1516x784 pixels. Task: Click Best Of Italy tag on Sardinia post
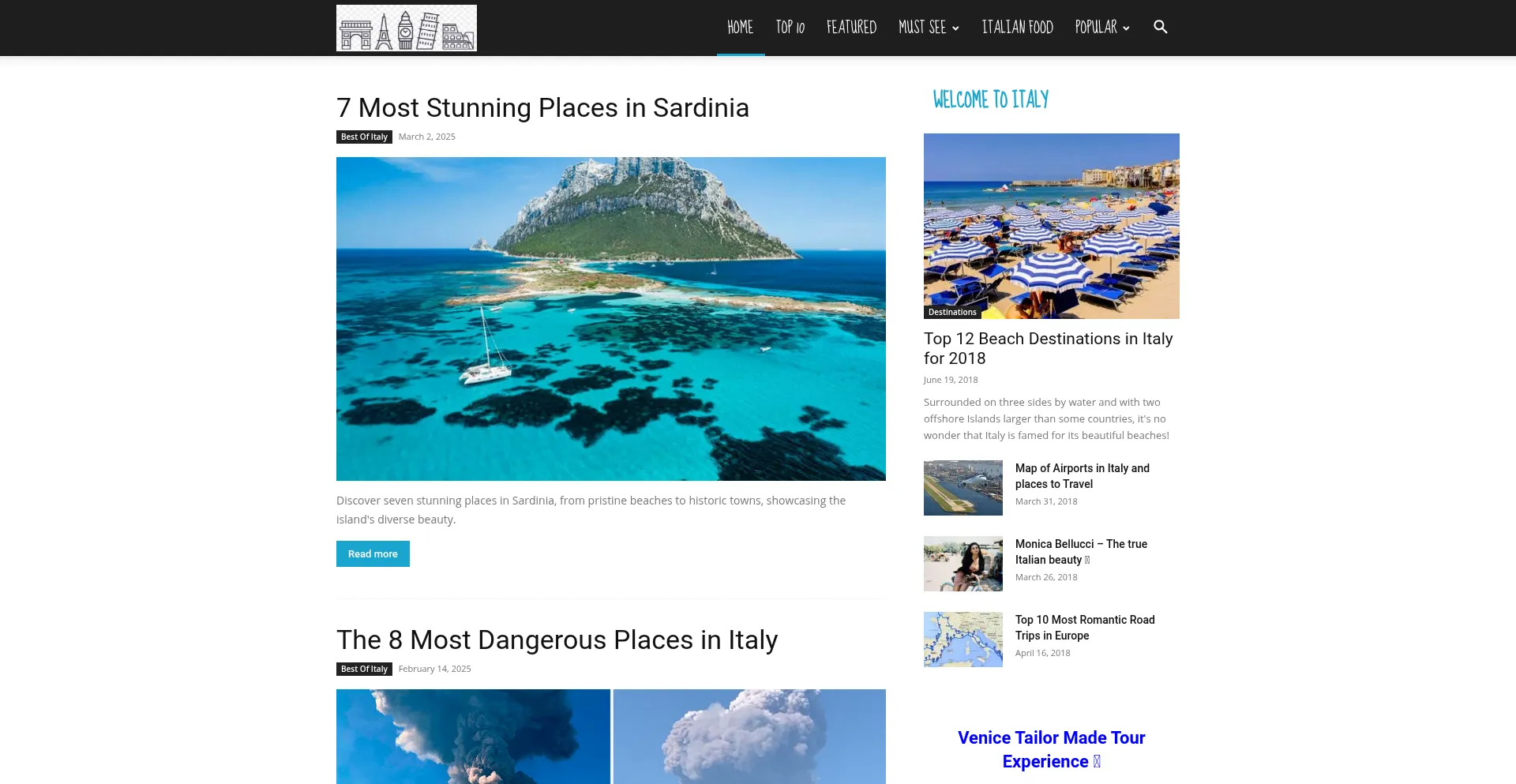(364, 137)
